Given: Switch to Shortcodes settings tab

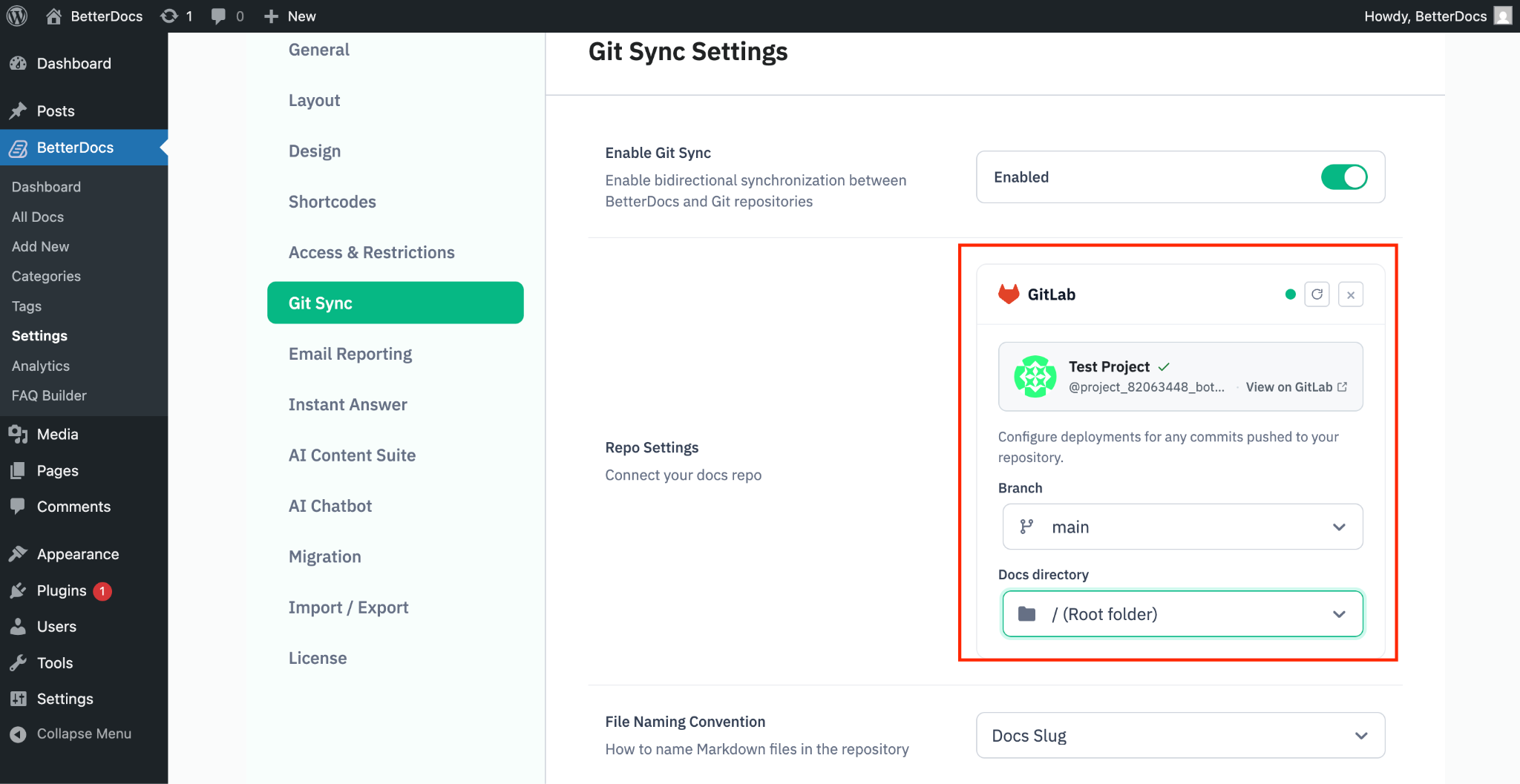Looking at the screenshot, I should point(332,202).
